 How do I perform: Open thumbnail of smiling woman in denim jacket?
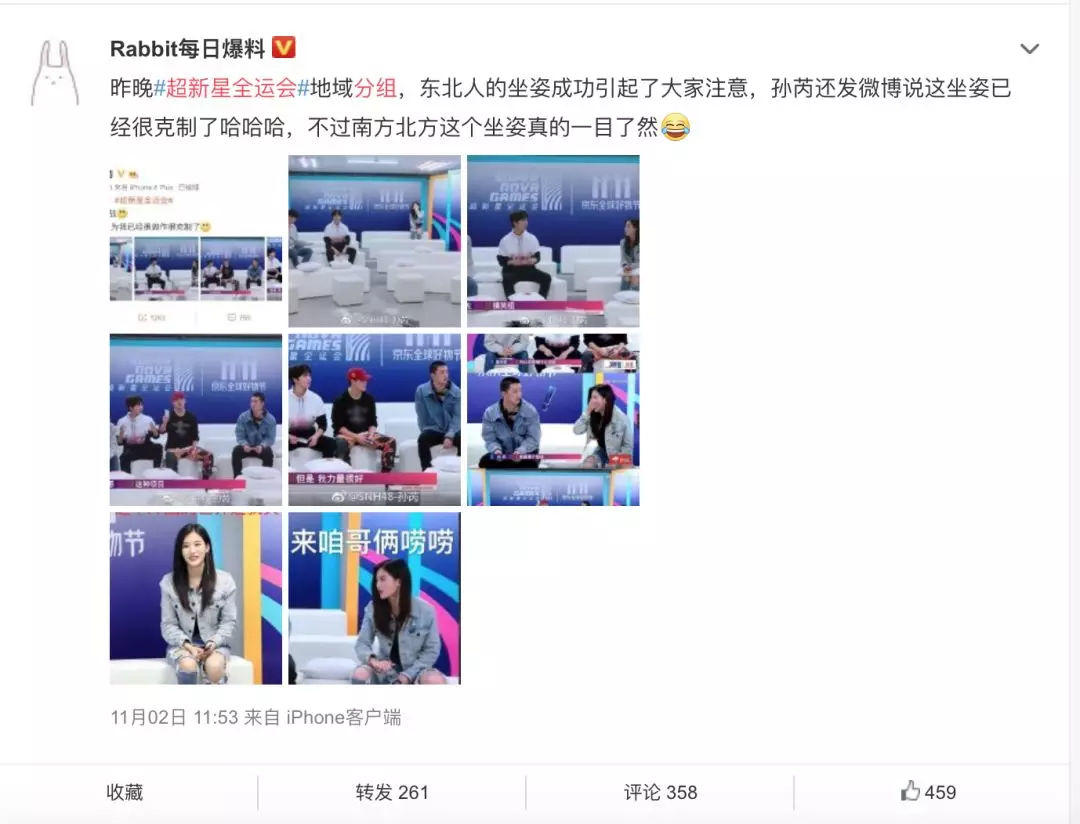(x=196, y=598)
